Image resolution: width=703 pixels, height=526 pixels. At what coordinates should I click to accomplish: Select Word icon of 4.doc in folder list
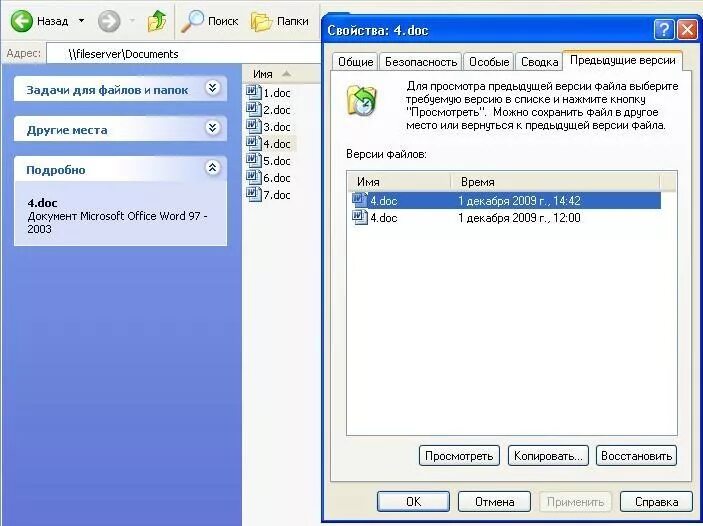253,143
